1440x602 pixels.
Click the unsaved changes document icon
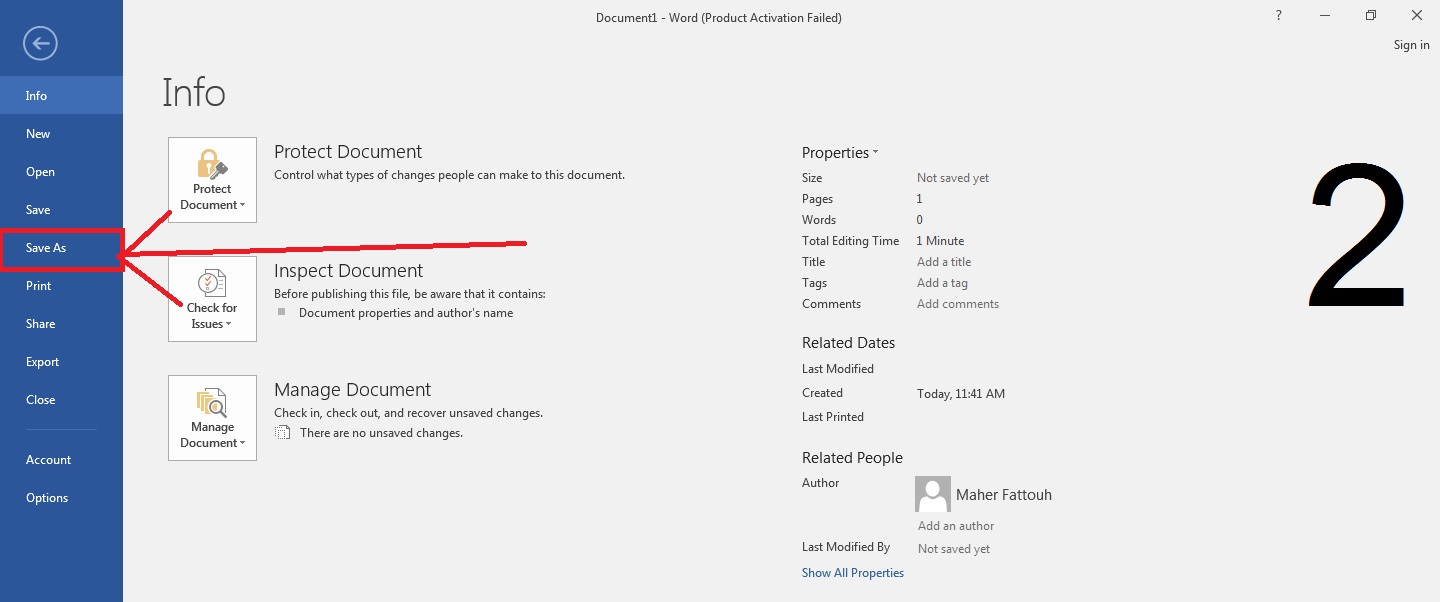pyautogui.click(x=283, y=433)
